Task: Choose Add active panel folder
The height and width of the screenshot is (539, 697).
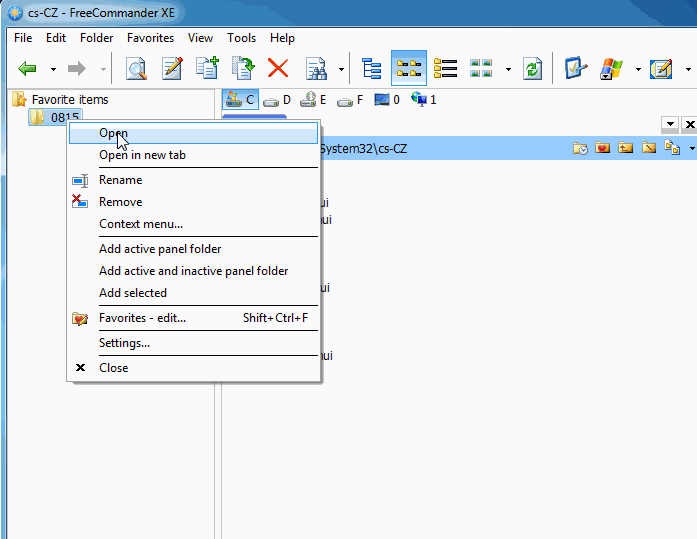Action: point(194,249)
